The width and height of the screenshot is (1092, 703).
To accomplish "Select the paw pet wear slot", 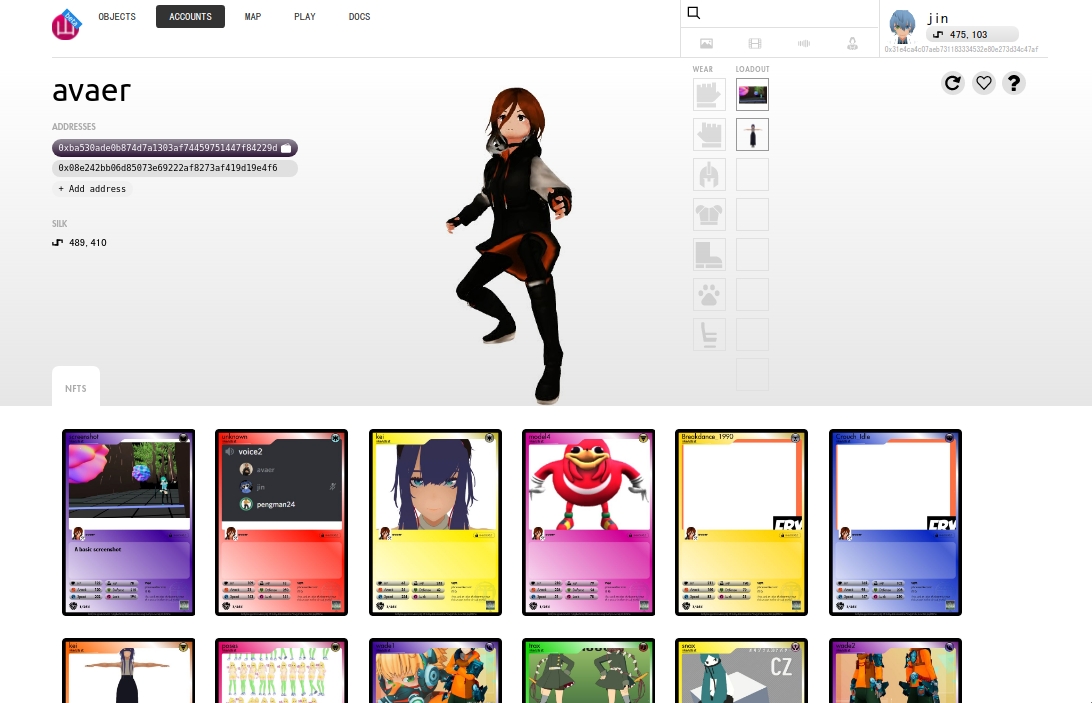I will [x=709, y=295].
